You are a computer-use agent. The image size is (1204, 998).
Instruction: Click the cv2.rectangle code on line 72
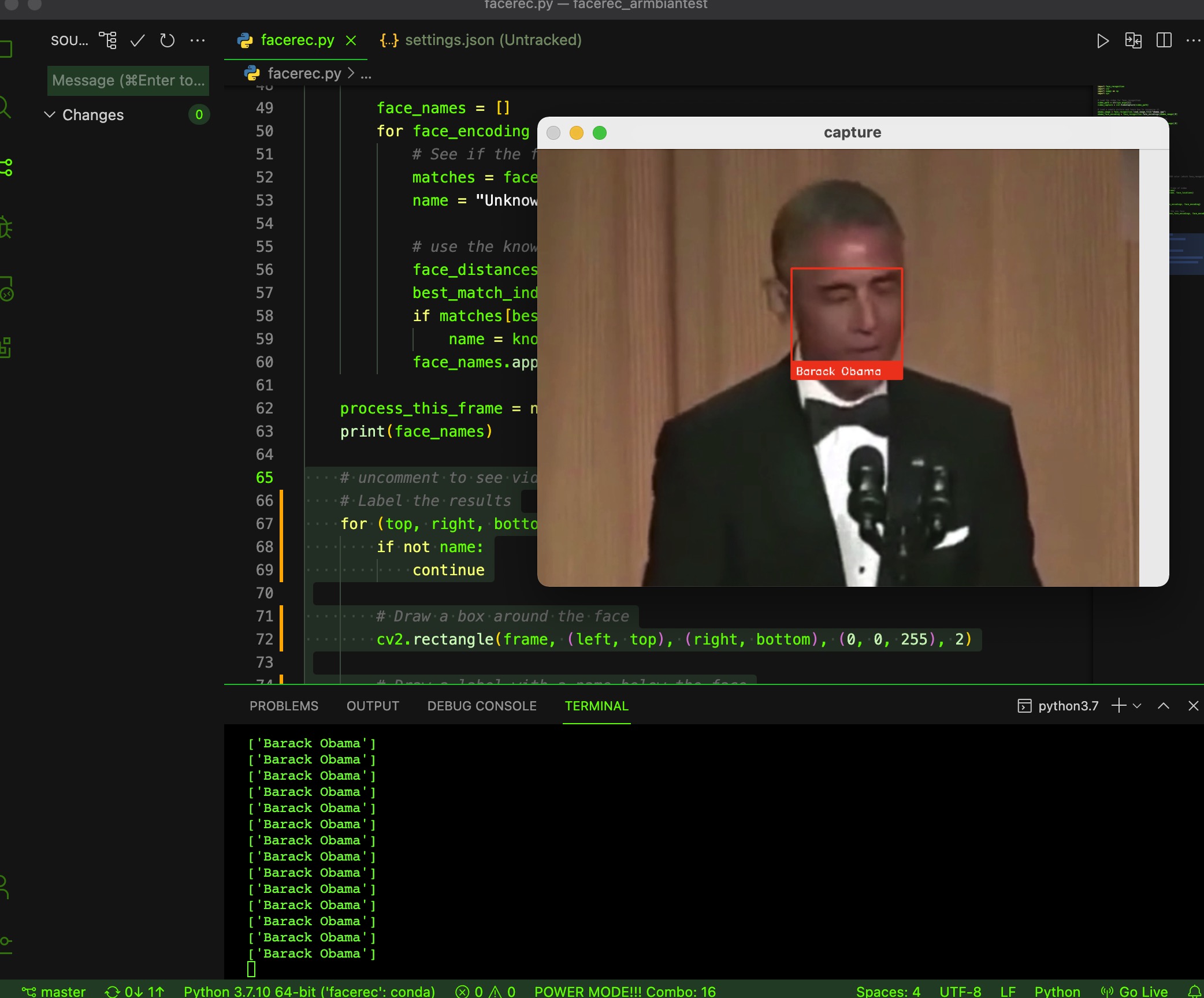(x=674, y=639)
